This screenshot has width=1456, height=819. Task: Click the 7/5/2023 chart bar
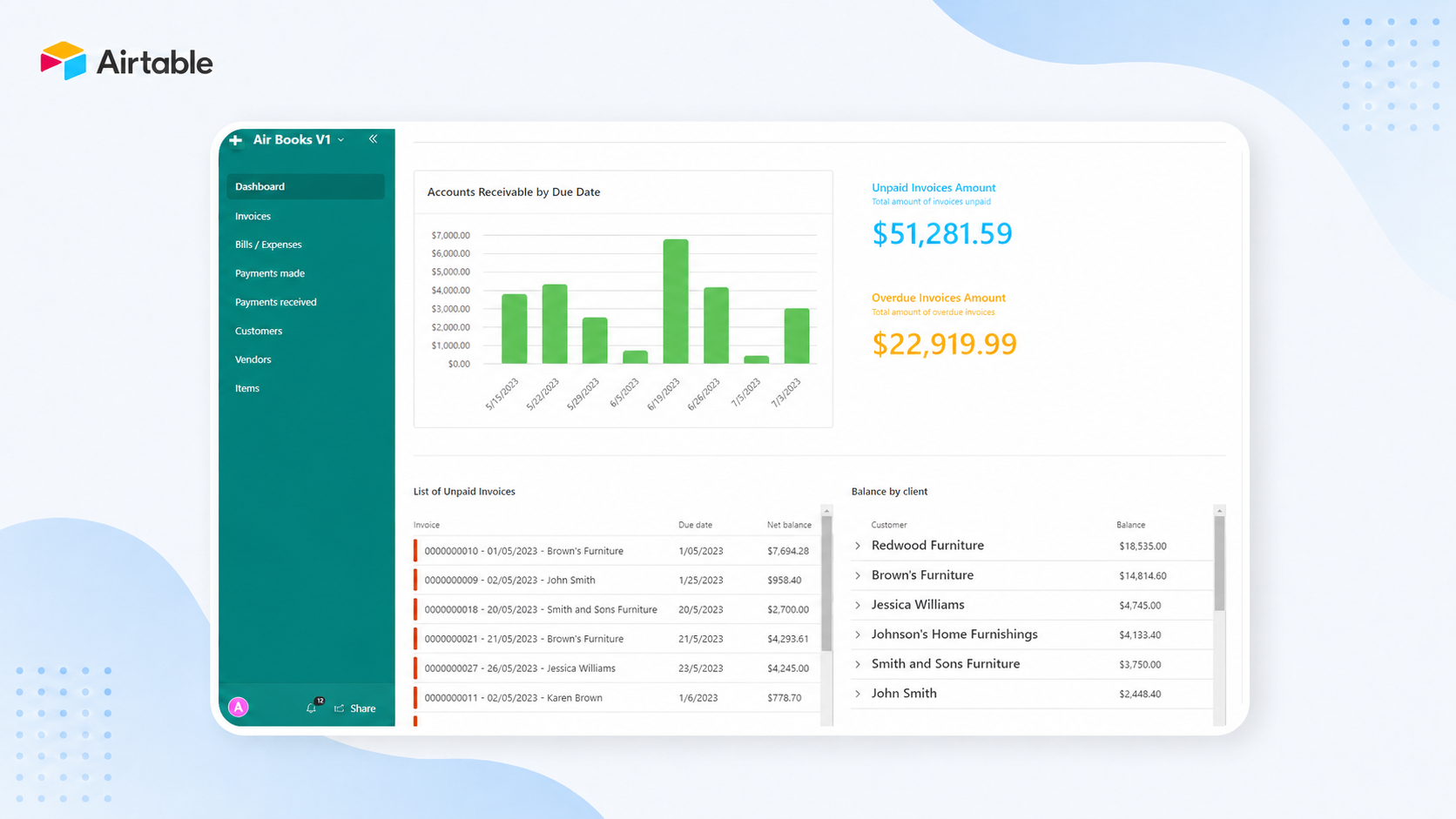coord(757,359)
